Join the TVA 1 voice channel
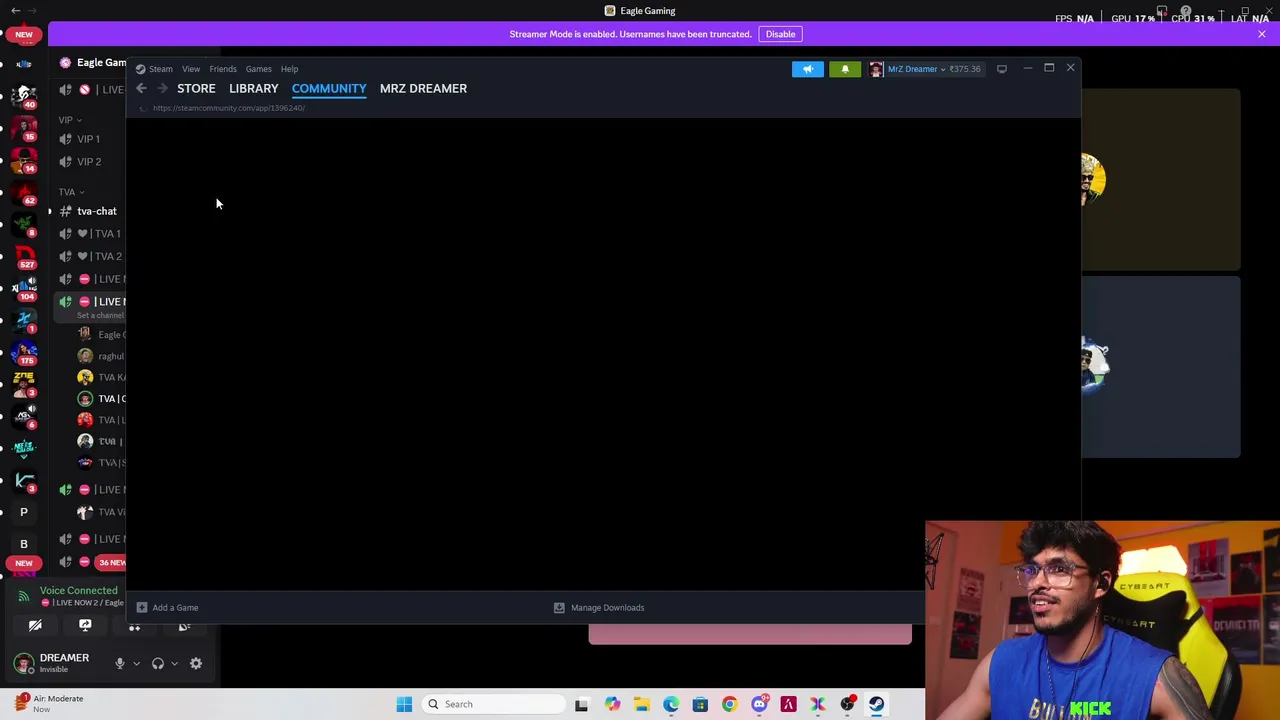This screenshot has height=720, width=1280. pyautogui.click(x=91, y=234)
